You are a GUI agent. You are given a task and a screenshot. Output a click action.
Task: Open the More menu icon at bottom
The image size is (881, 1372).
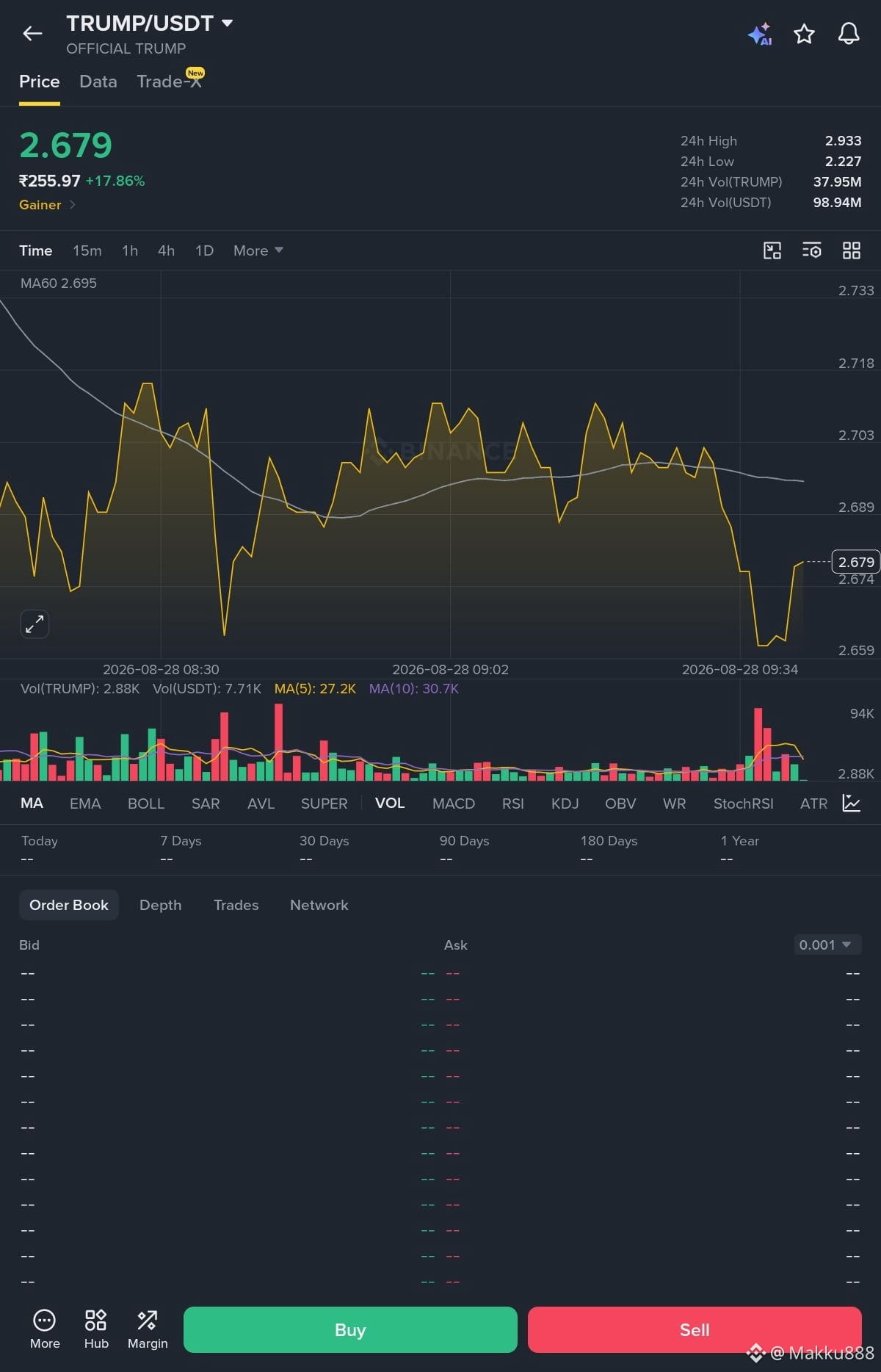45,1329
